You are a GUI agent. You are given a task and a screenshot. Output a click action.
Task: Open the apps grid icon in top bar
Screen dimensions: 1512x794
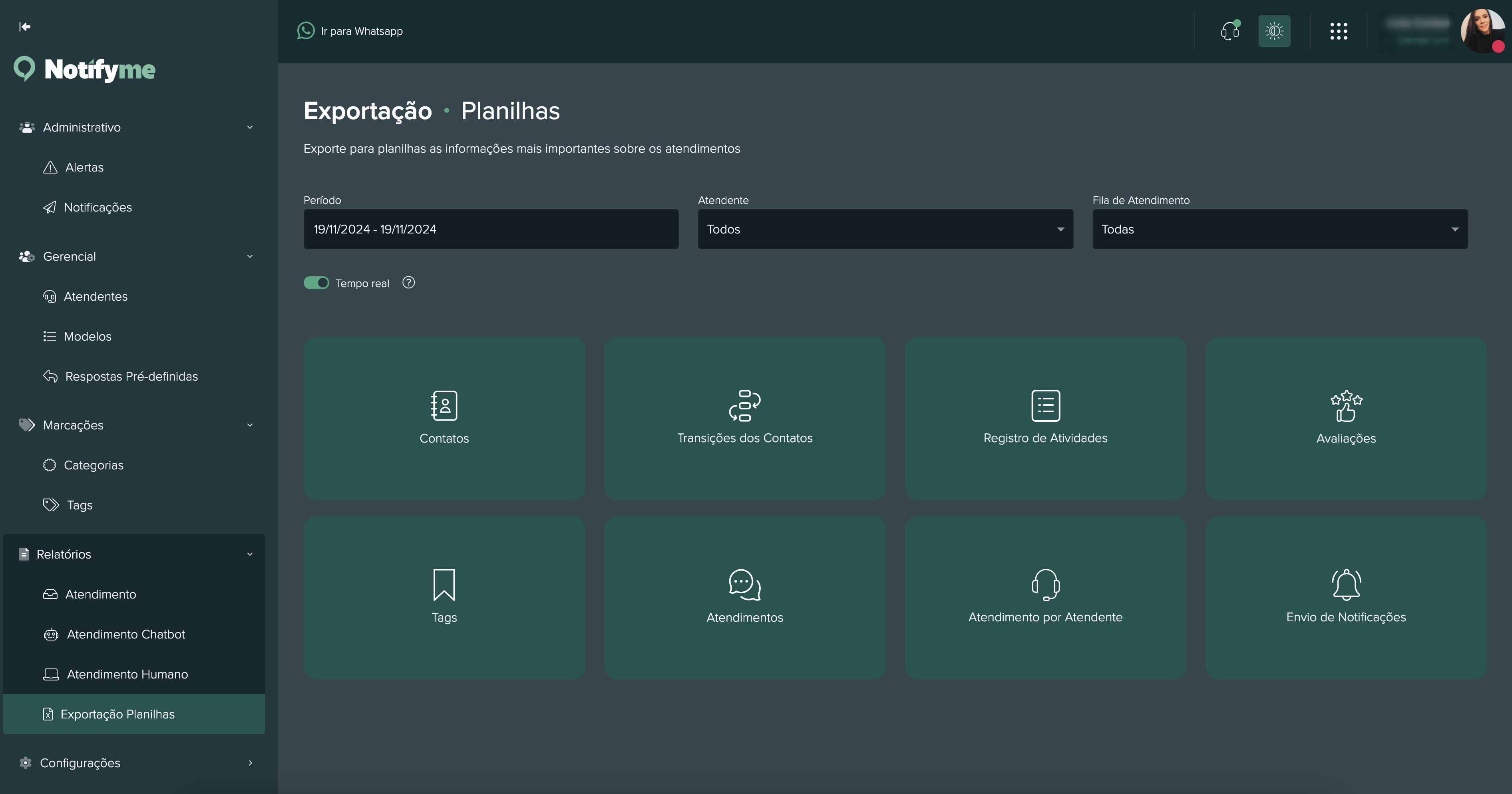1339,31
